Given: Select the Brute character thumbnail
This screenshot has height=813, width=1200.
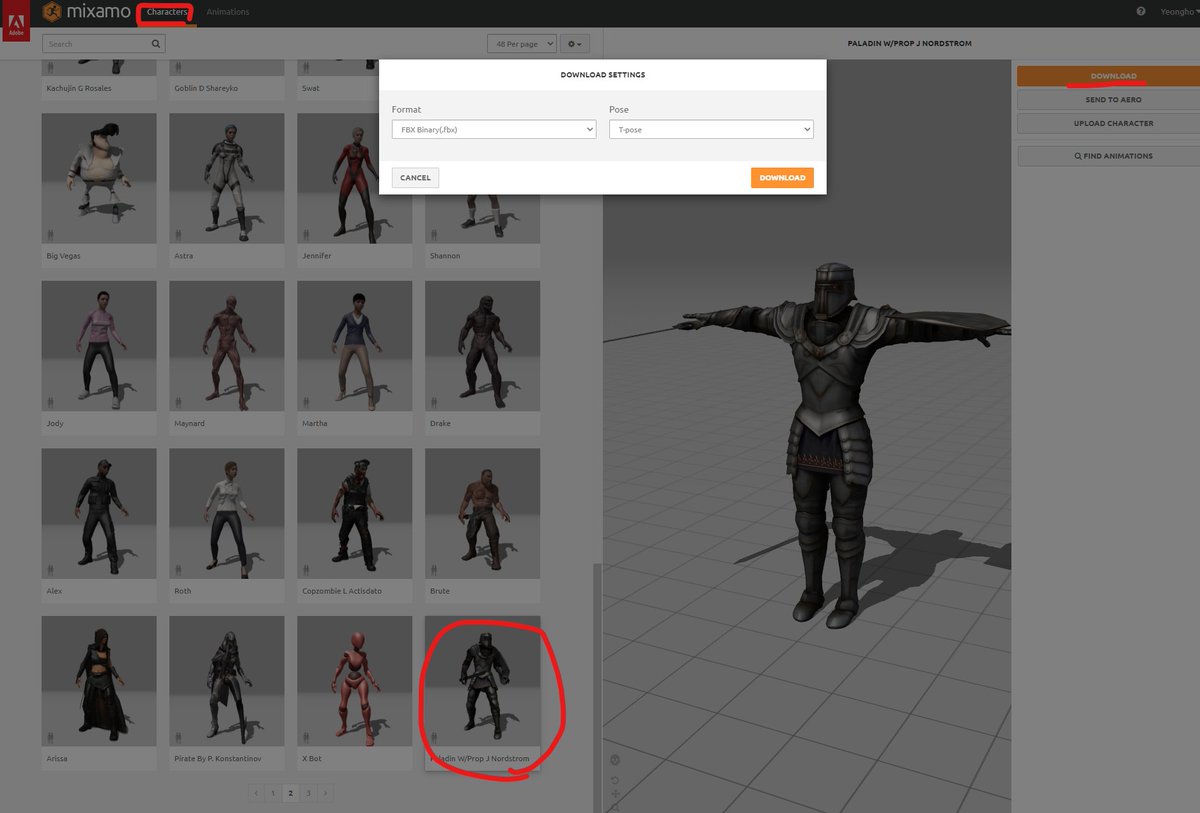Looking at the screenshot, I should 483,513.
